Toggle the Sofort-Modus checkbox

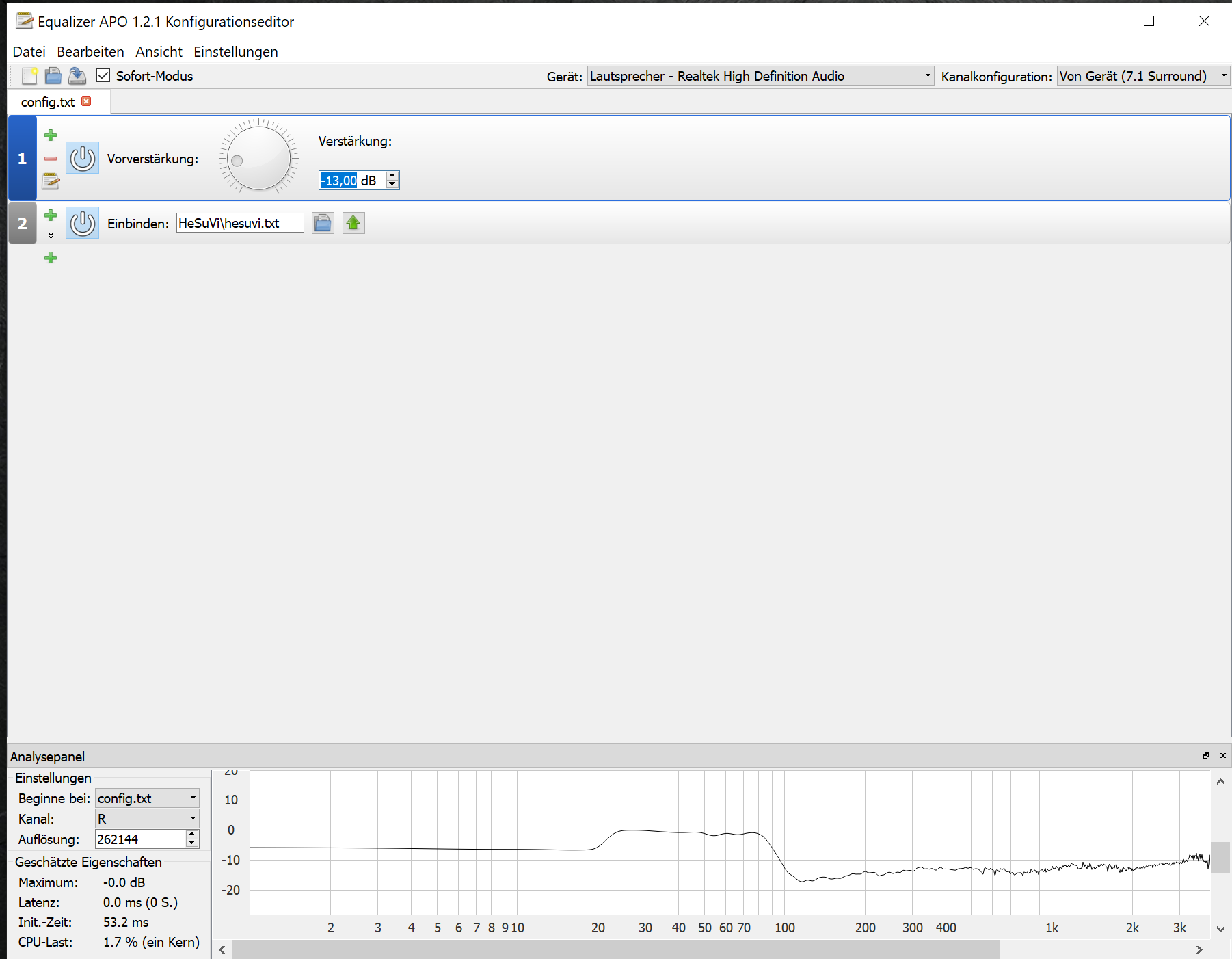tap(103, 76)
